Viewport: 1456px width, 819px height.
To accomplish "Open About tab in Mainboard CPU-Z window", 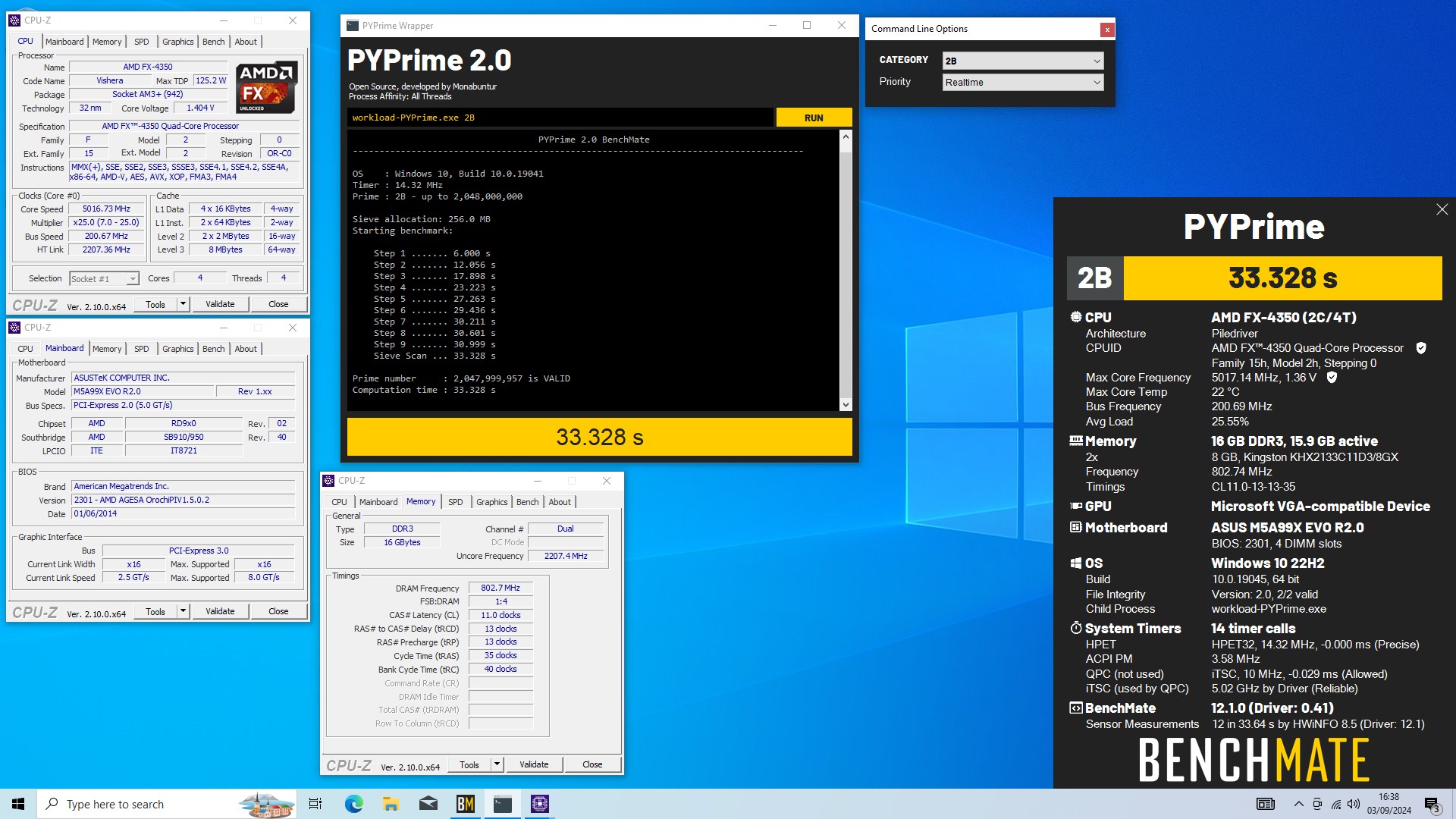I will click(x=245, y=349).
